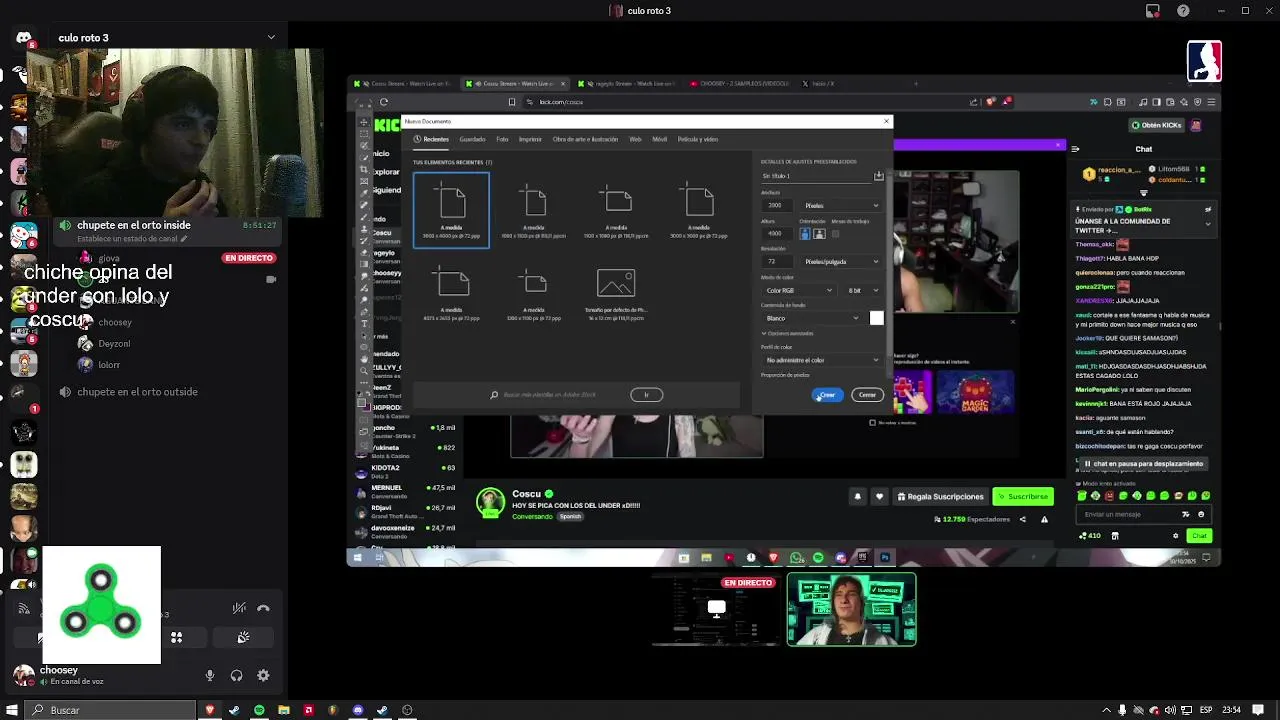Deafen audio with headphones icon
This screenshot has height=720, width=1280.
[236, 675]
